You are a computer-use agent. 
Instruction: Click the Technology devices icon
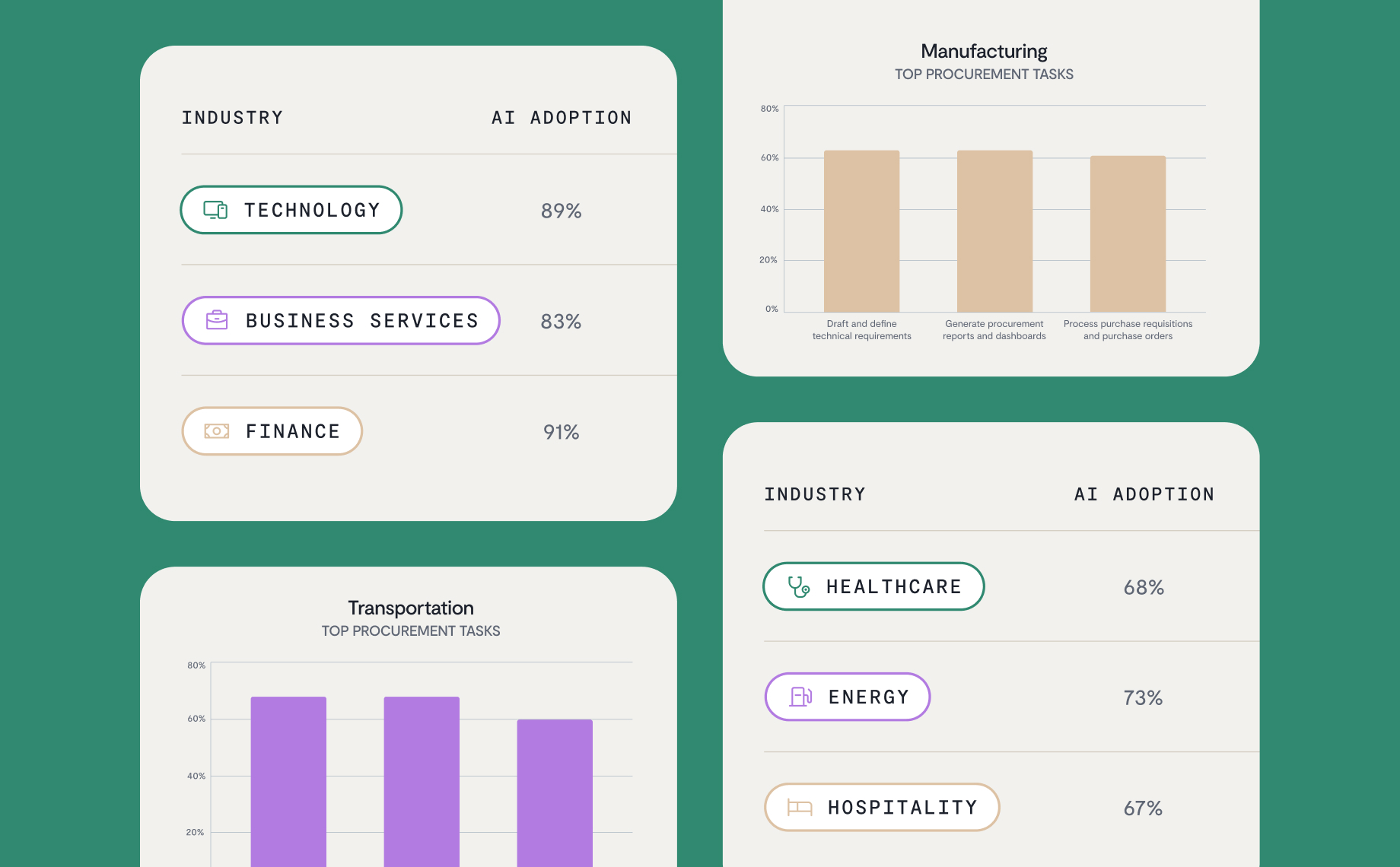tap(215, 210)
